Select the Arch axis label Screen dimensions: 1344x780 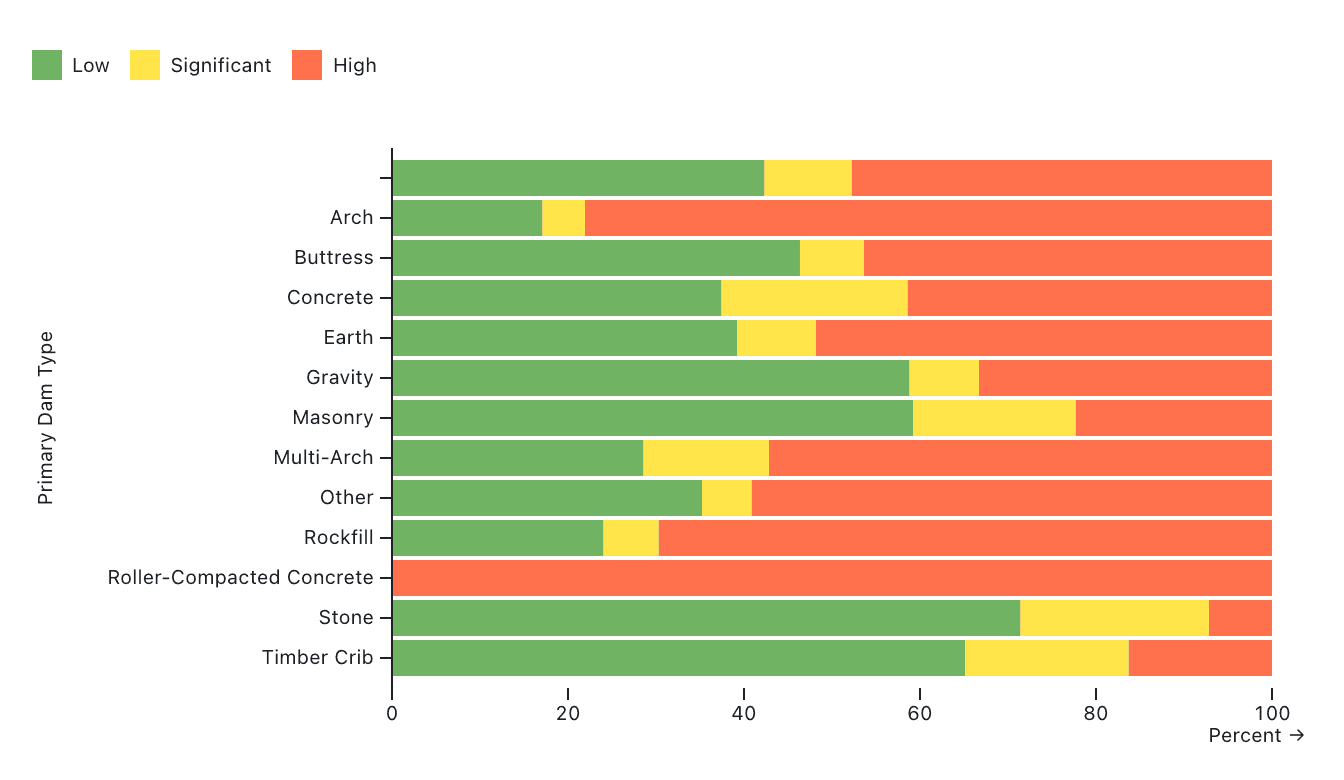coord(351,218)
